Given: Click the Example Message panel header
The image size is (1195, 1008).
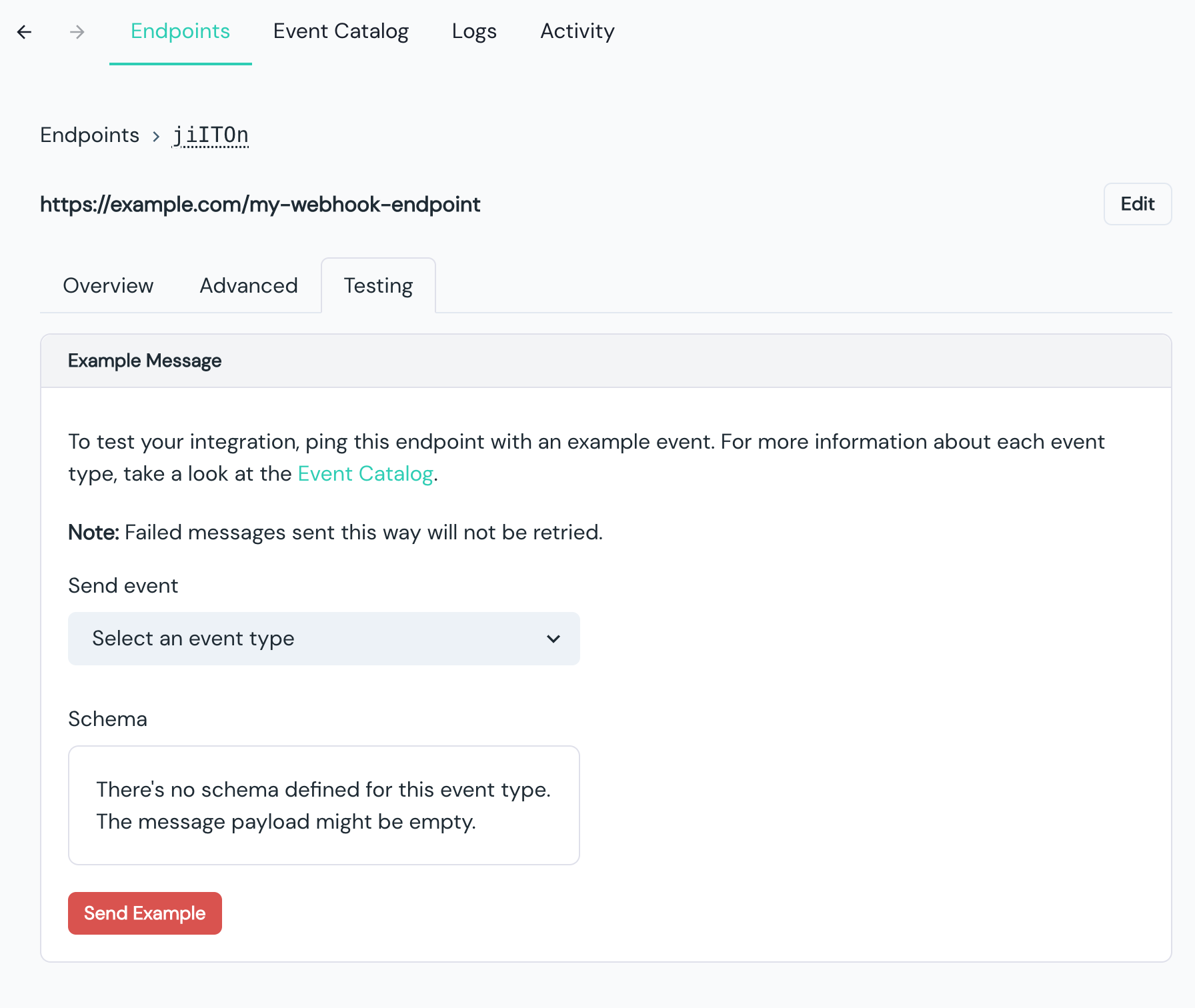Looking at the screenshot, I should coord(606,361).
